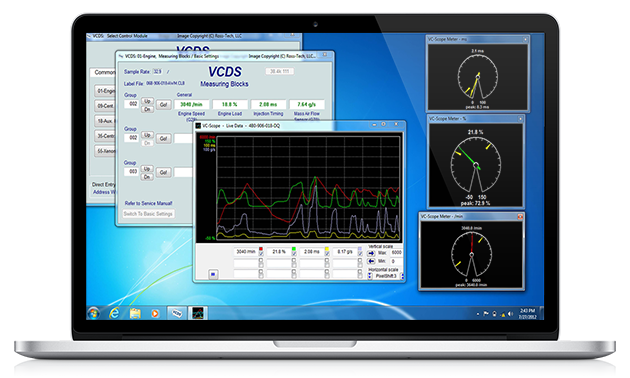The width and height of the screenshot is (630, 378).
Task: Uncheck the yellow 2.08 ms trace checkbox
Action: [x=327, y=254]
